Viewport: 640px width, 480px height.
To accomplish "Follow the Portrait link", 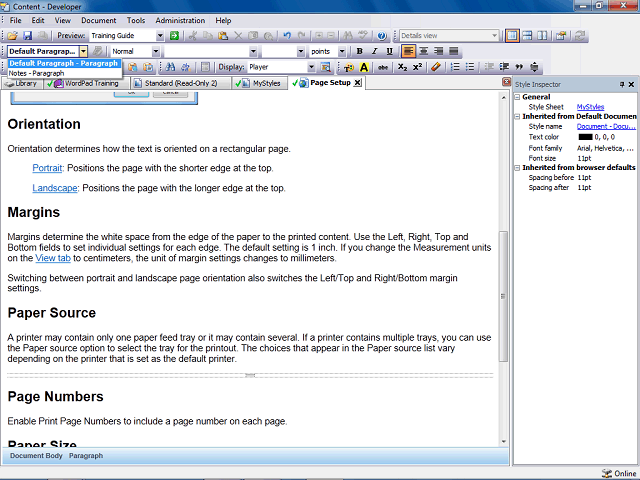I will (x=47, y=168).
